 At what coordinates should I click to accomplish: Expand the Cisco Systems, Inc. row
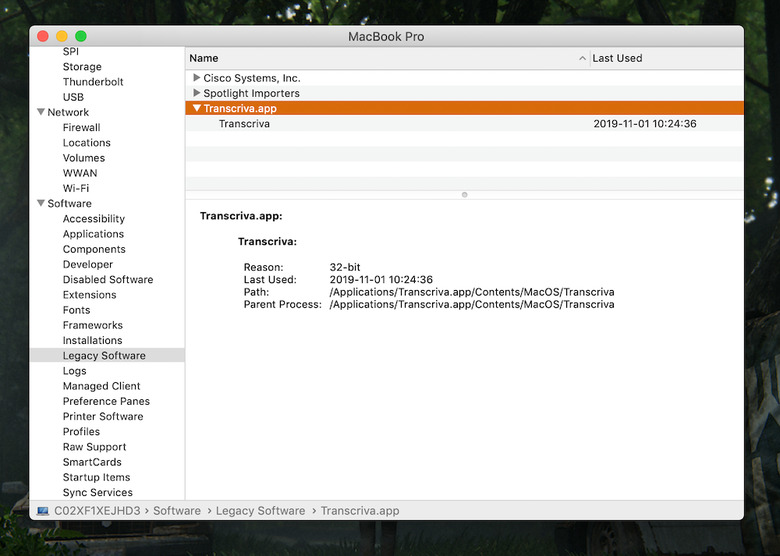click(197, 78)
